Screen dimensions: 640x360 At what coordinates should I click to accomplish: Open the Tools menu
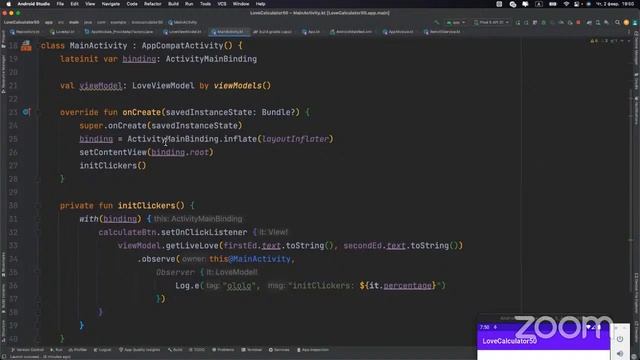205,4
